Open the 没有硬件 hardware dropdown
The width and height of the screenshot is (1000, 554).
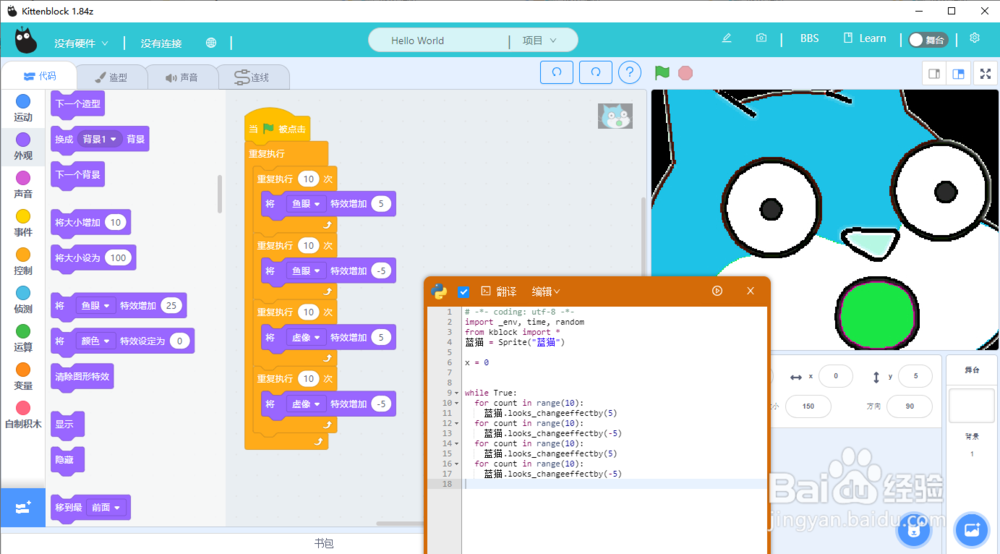(x=81, y=43)
